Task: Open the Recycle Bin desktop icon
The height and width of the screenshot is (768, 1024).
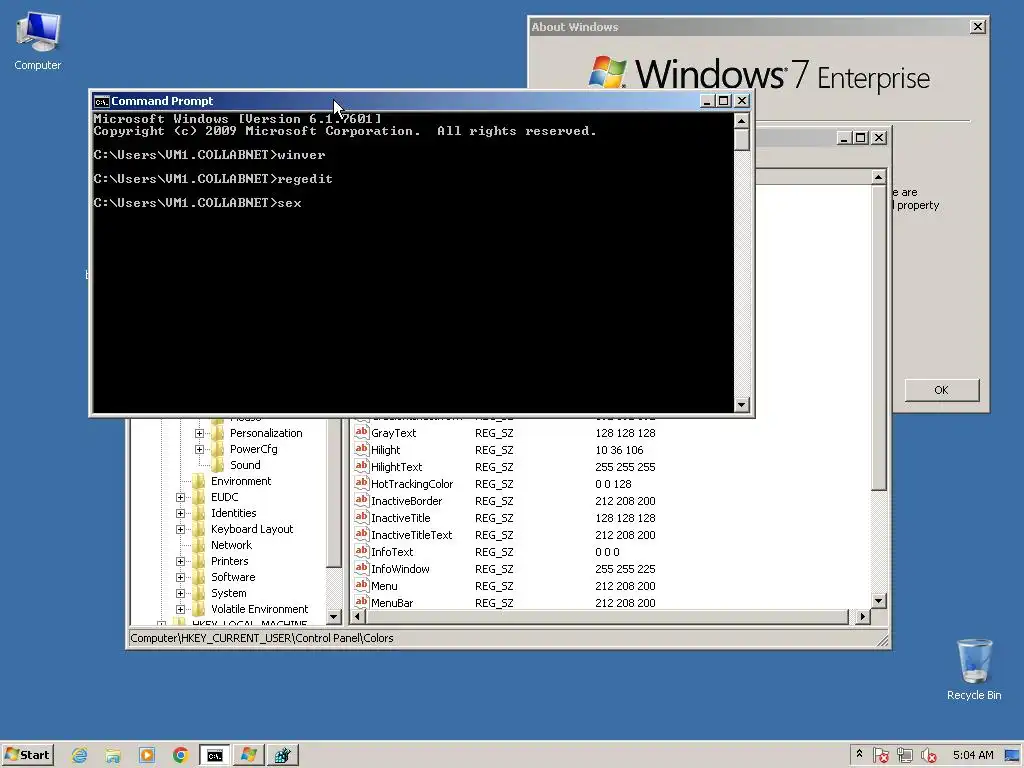Action: (974, 670)
